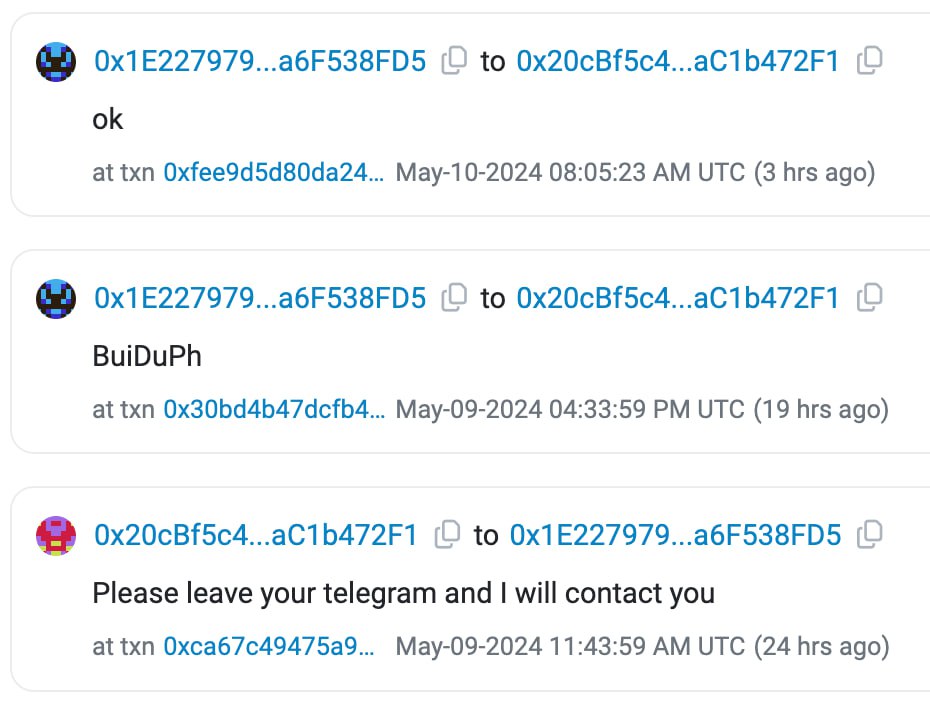This screenshot has width=930, height=714.
Task: Open recipient address link in the BuiDuPh message
Action: tap(678, 298)
